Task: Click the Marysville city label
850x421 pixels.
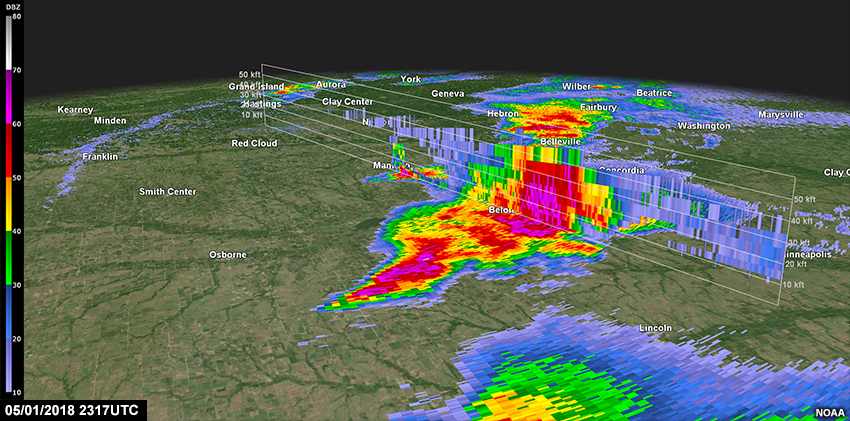Action: click(781, 115)
